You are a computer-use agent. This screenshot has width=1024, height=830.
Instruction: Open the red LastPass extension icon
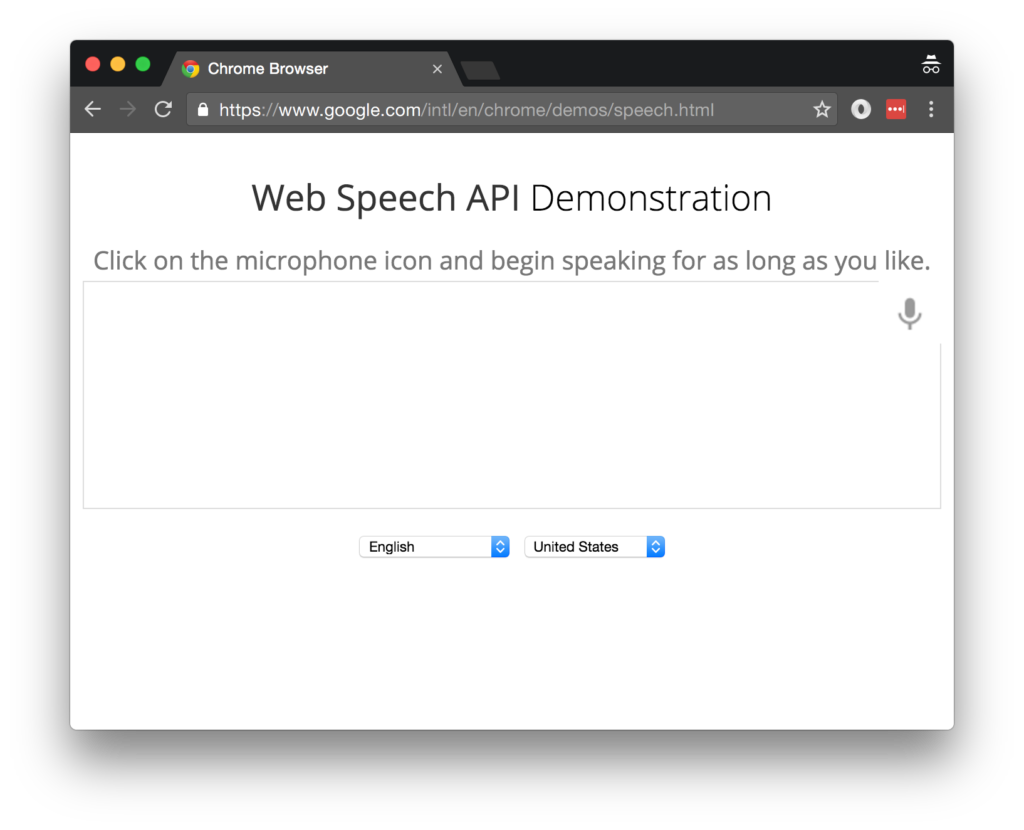896,109
